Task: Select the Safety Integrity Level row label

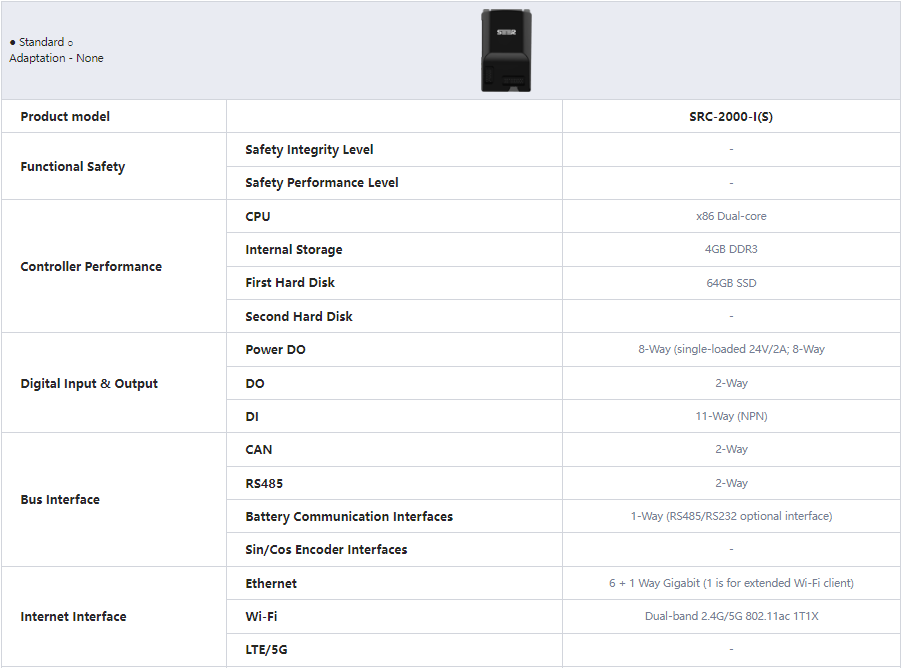Action: 309,150
